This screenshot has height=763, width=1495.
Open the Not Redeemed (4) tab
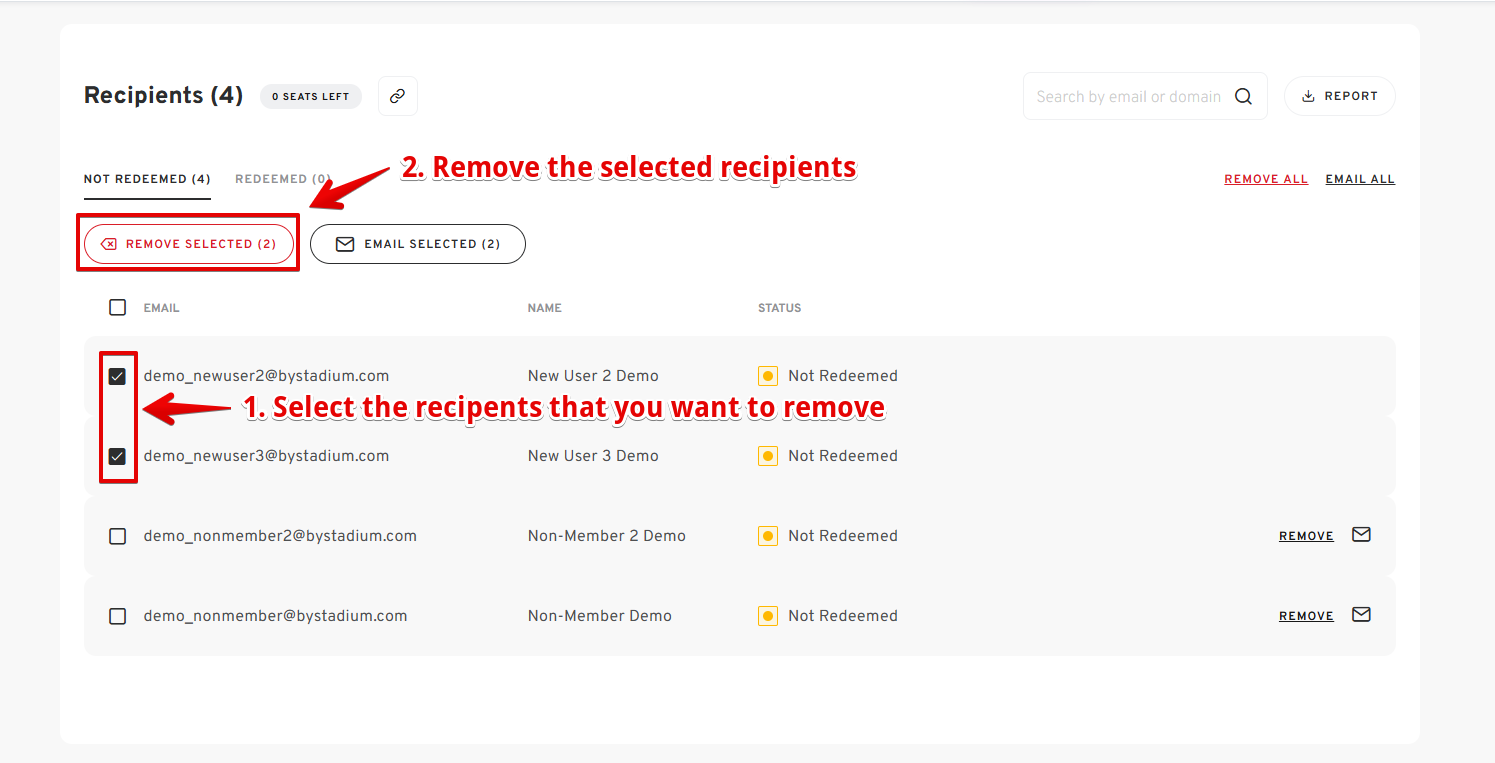pos(147,179)
